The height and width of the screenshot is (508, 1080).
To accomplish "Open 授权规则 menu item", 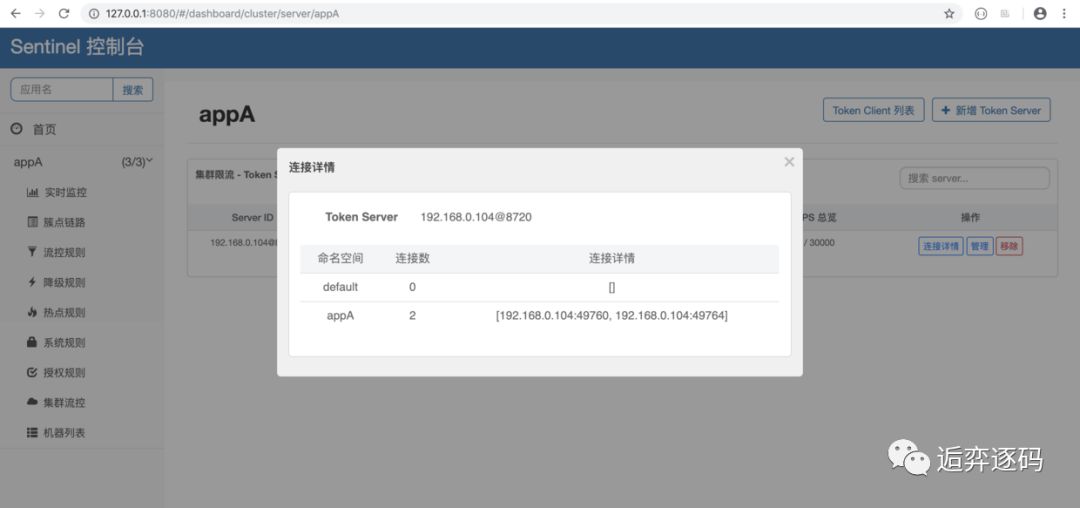I will [65, 373].
